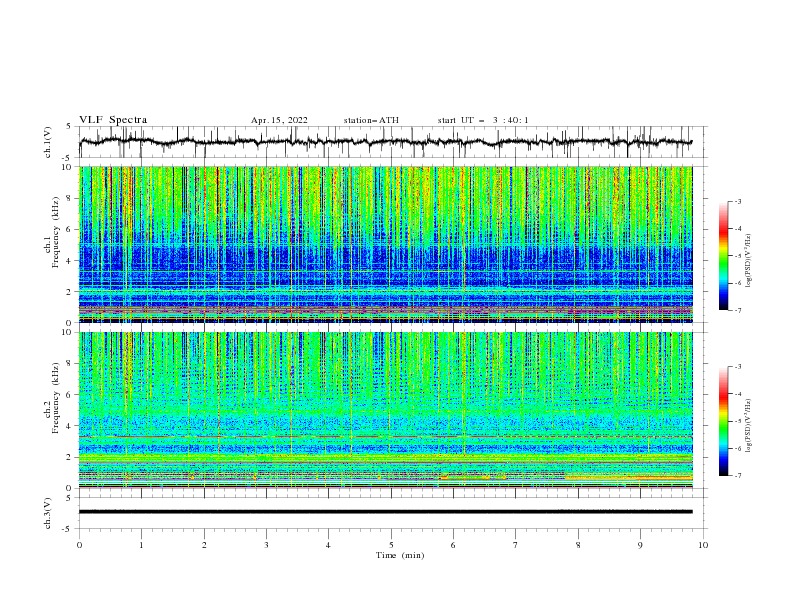Screen dimensions: 792x612
Task: Click time axis tick label "6"
Action: [453, 545]
